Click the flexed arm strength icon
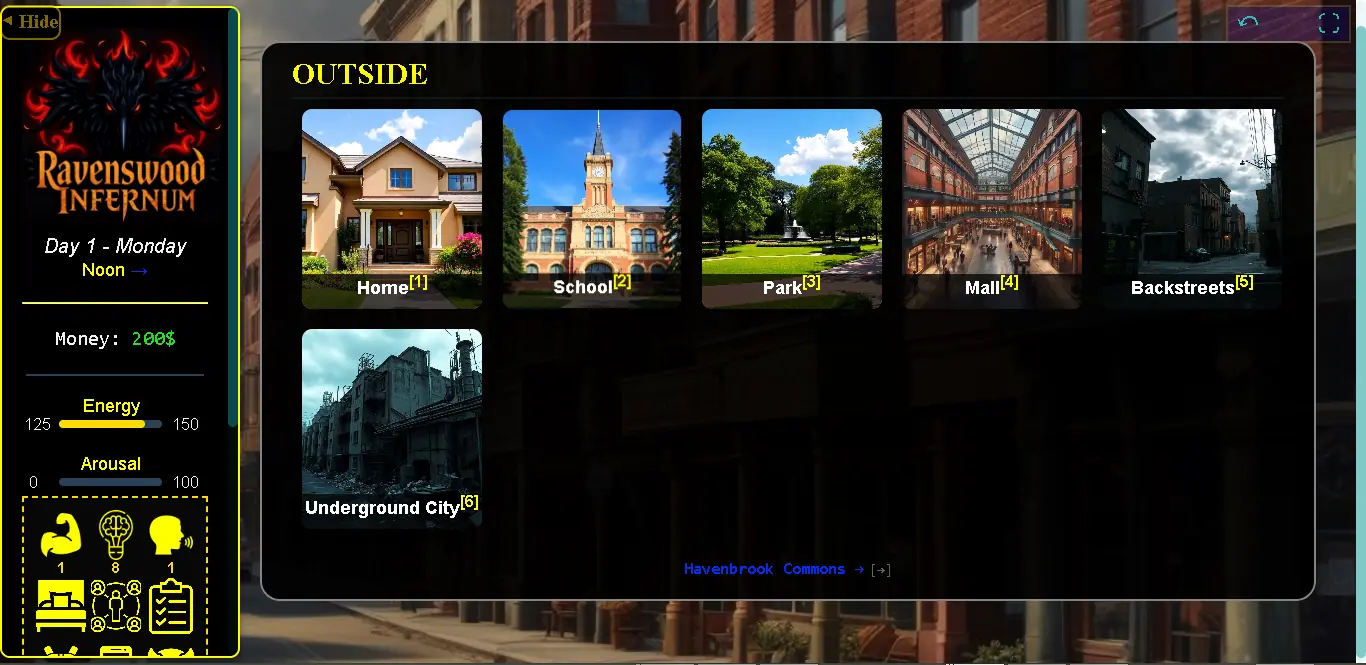The height and width of the screenshot is (665, 1366). (60, 536)
